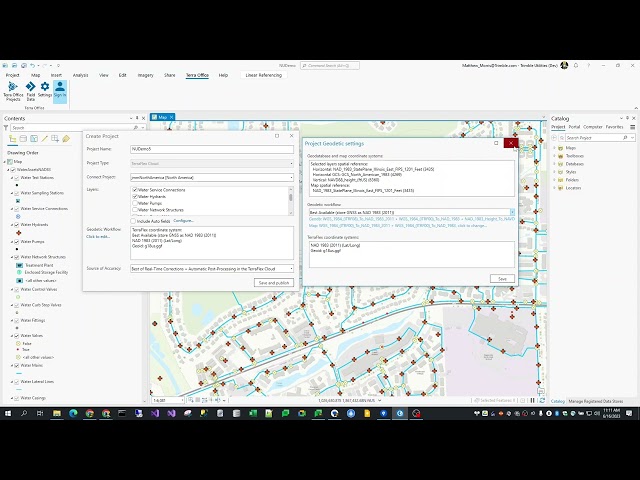640x480 pixels.
Task: Open Terra Office Projects ribbon icon
Action: click(13, 91)
